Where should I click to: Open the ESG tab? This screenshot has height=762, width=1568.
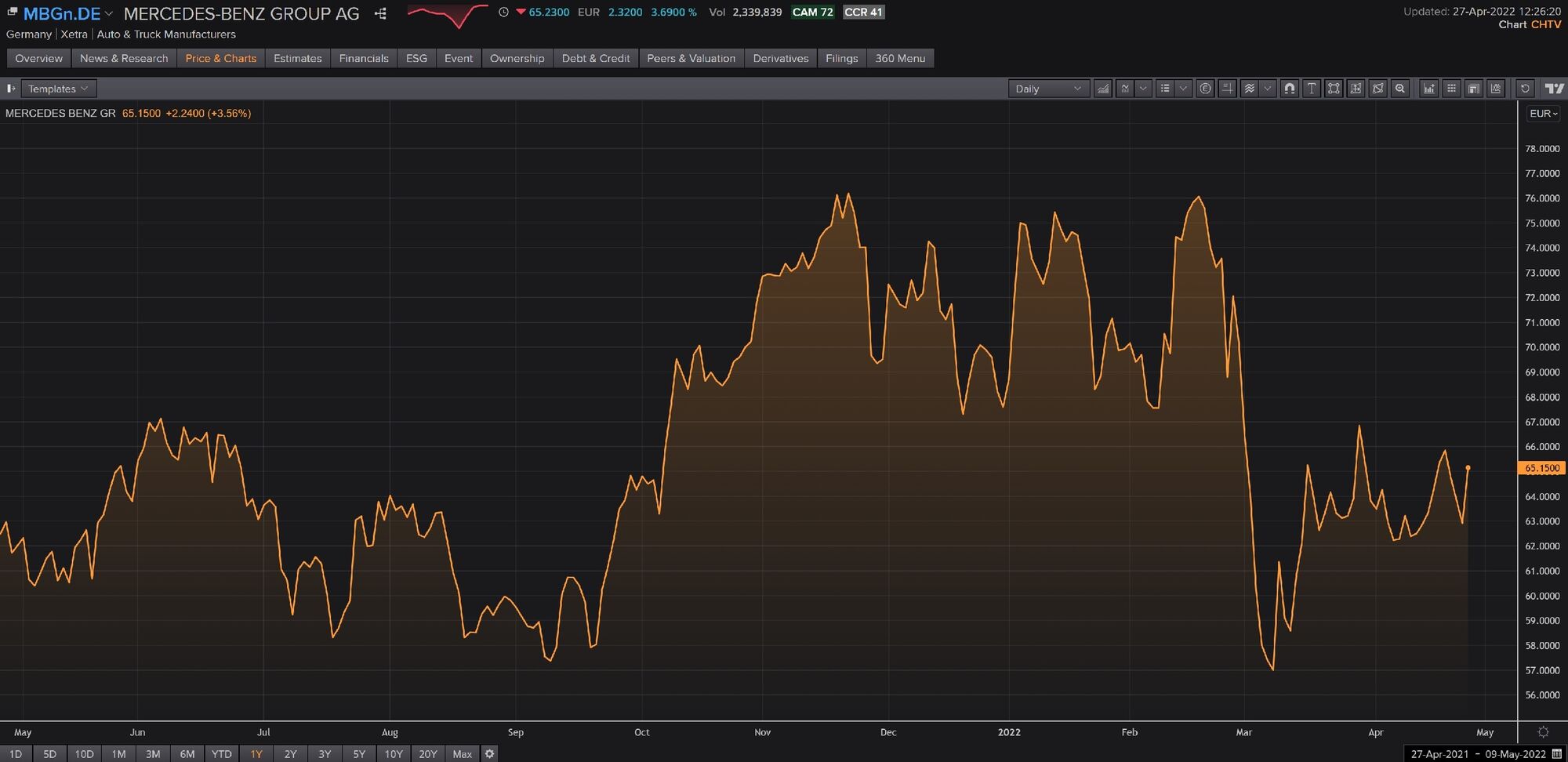click(416, 58)
